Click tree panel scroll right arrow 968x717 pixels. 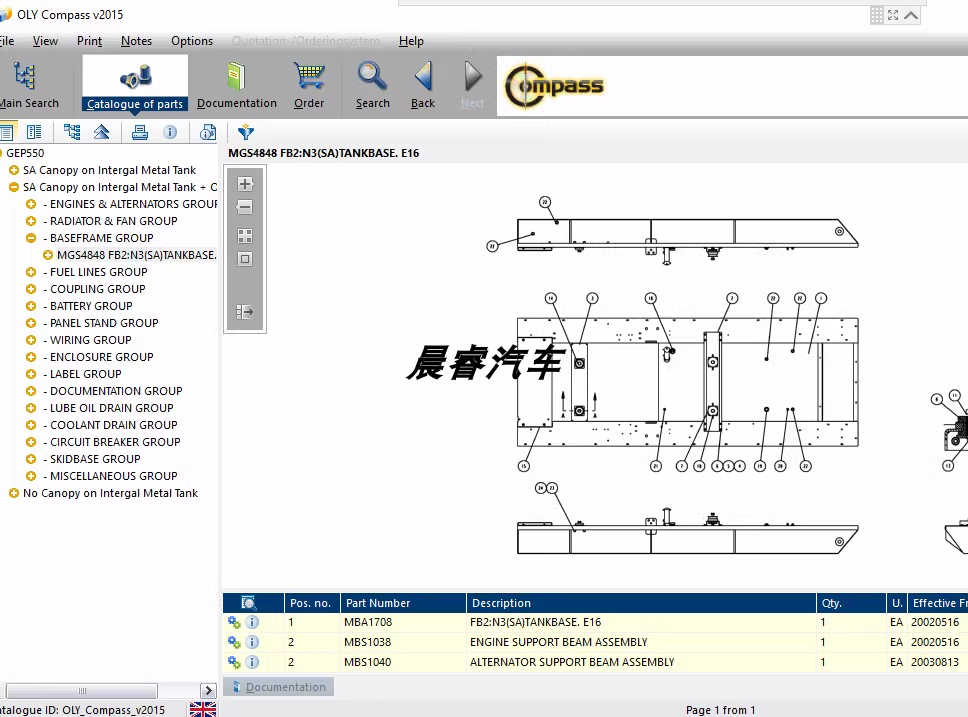(208, 690)
